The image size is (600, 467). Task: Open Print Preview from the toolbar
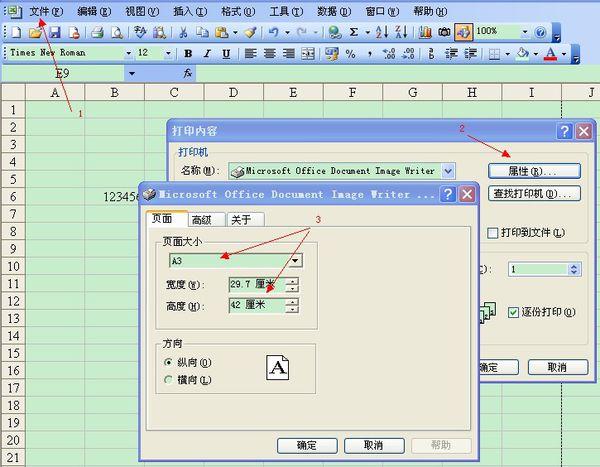[x=117, y=33]
